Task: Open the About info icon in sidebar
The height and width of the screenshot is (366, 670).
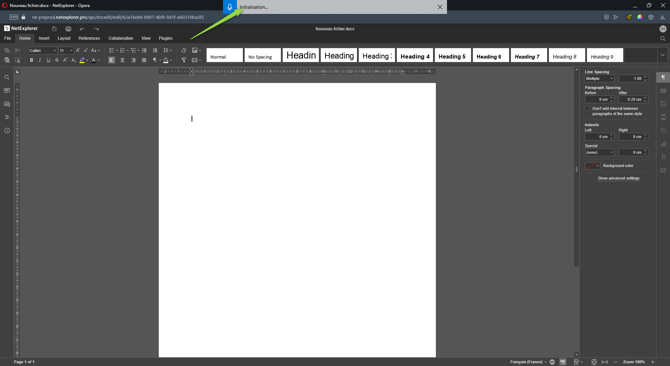Action: [x=7, y=131]
